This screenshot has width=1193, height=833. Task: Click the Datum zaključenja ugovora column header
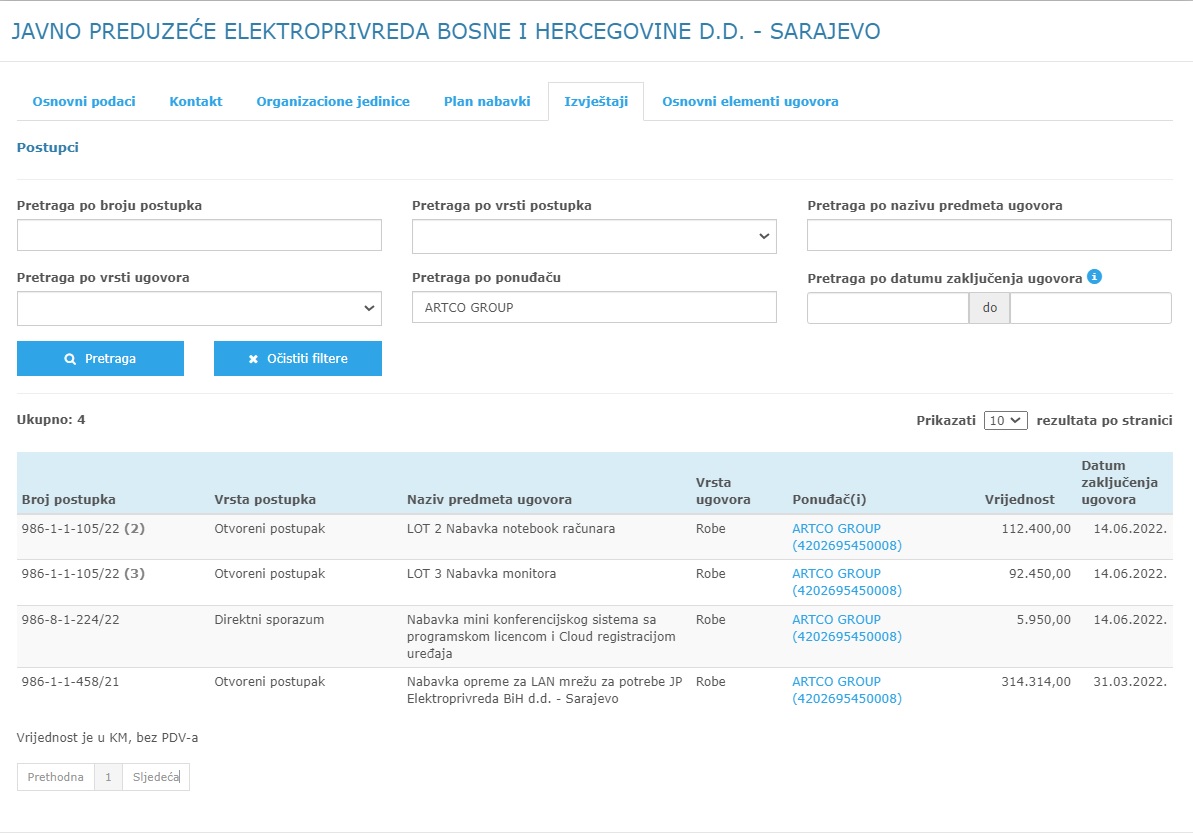tap(1119, 482)
